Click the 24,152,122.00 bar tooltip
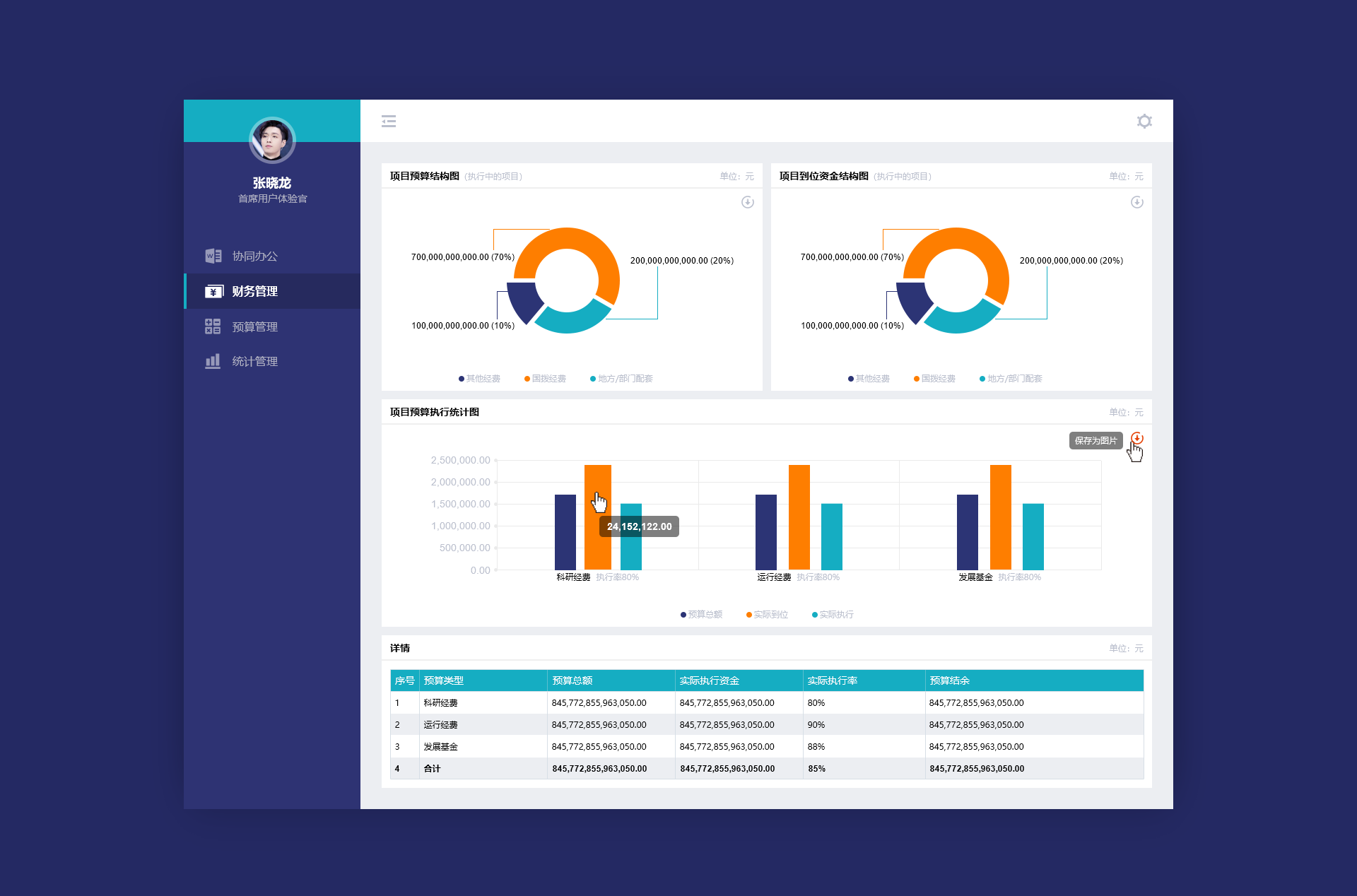The width and height of the screenshot is (1357, 896). 639,526
